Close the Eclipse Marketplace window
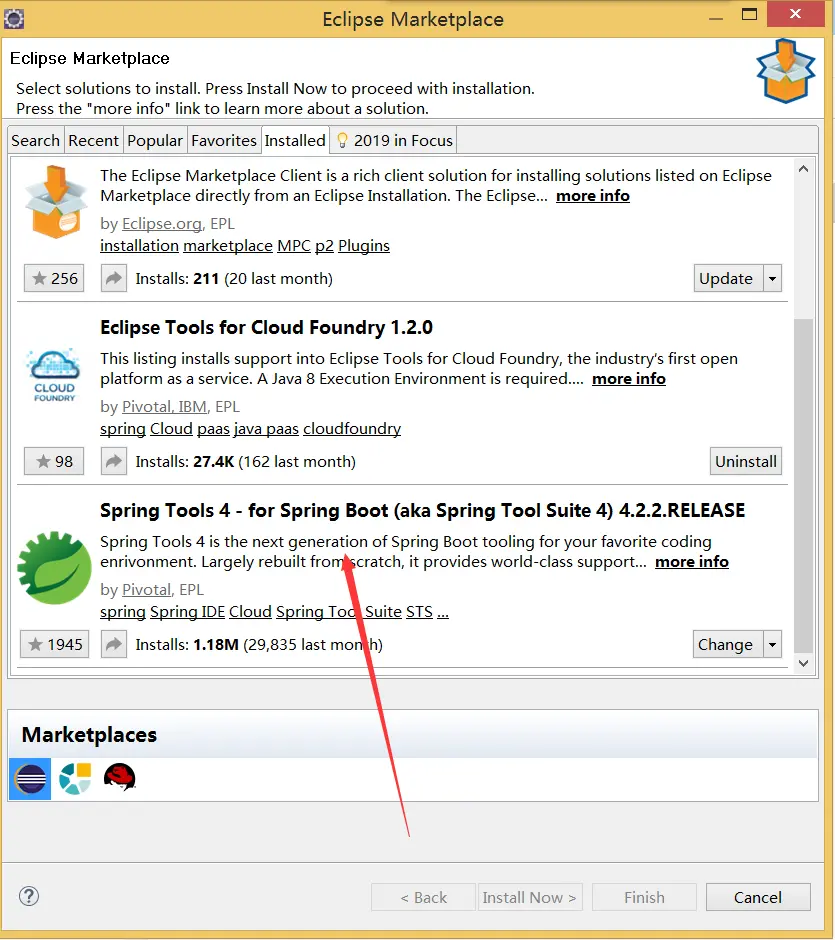This screenshot has height=940, width=835. (x=795, y=14)
